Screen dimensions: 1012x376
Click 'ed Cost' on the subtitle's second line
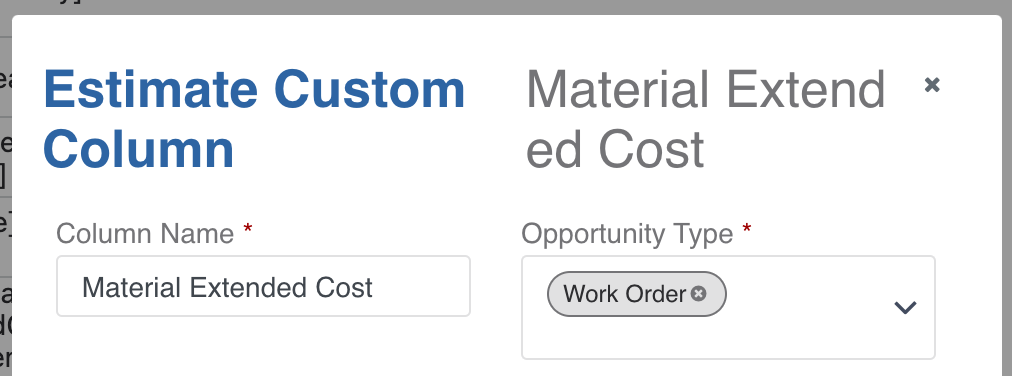[x=615, y=150]
